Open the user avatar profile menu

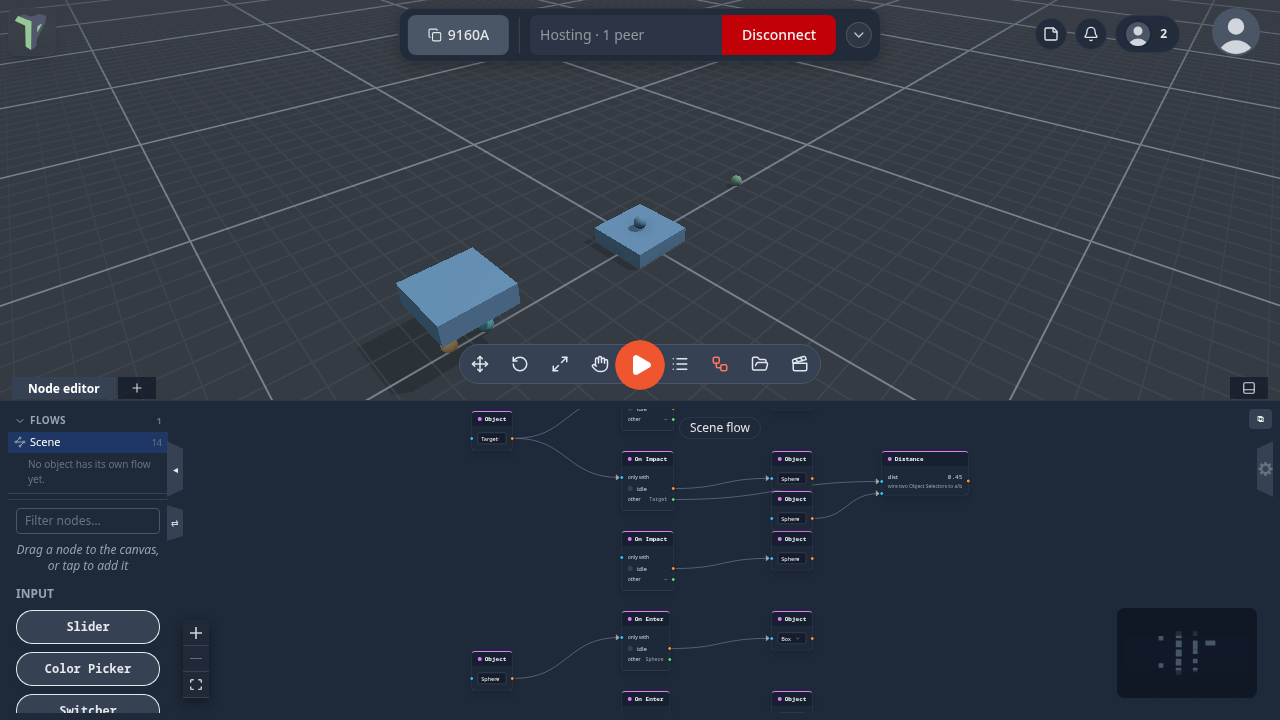1236,31
